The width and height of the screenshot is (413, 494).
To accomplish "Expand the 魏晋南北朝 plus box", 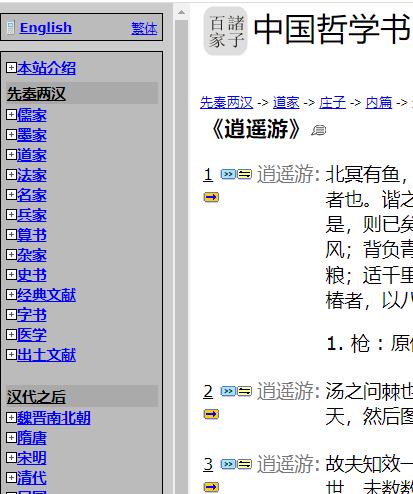I will (x=11, y=418).
